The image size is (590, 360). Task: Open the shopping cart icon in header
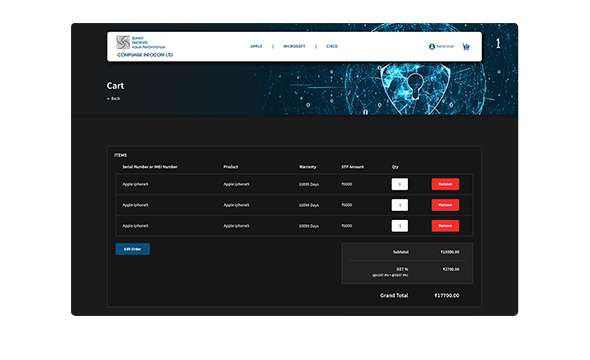click(x=466, y=47)
